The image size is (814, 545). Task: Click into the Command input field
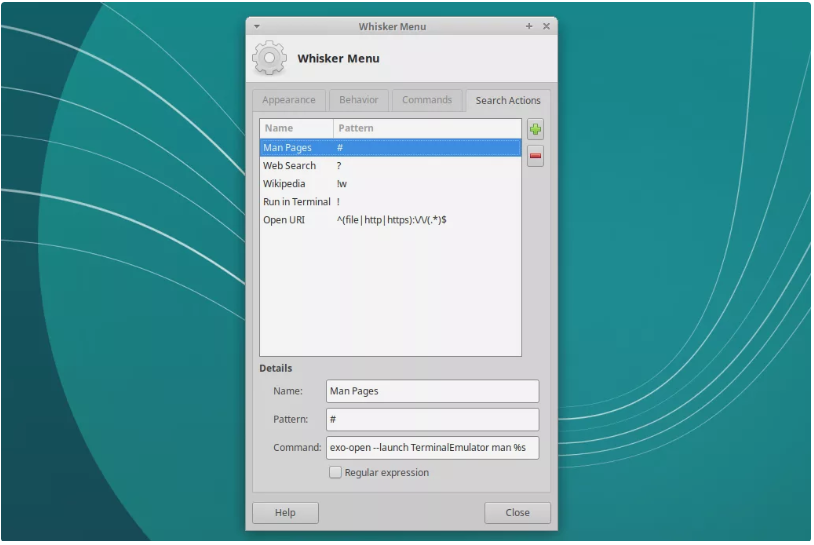click(432, 447)
